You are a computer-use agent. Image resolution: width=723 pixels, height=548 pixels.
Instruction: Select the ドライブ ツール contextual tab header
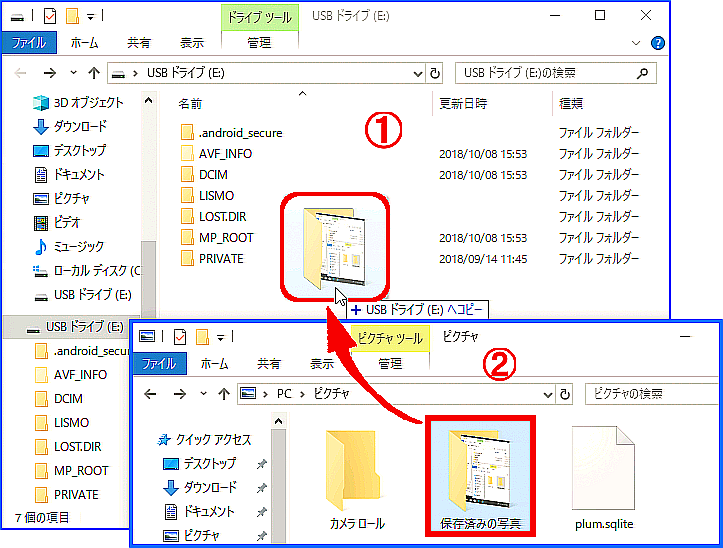pos(260,18)
